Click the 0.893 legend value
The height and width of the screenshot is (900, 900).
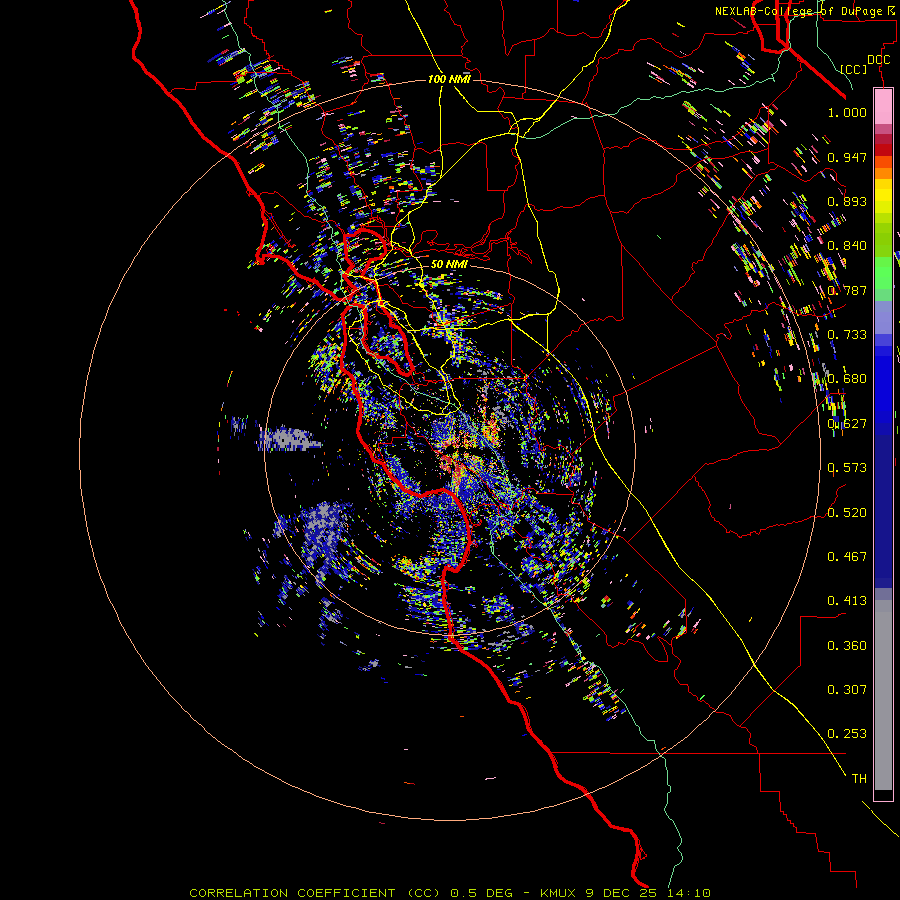pos(847,201)
